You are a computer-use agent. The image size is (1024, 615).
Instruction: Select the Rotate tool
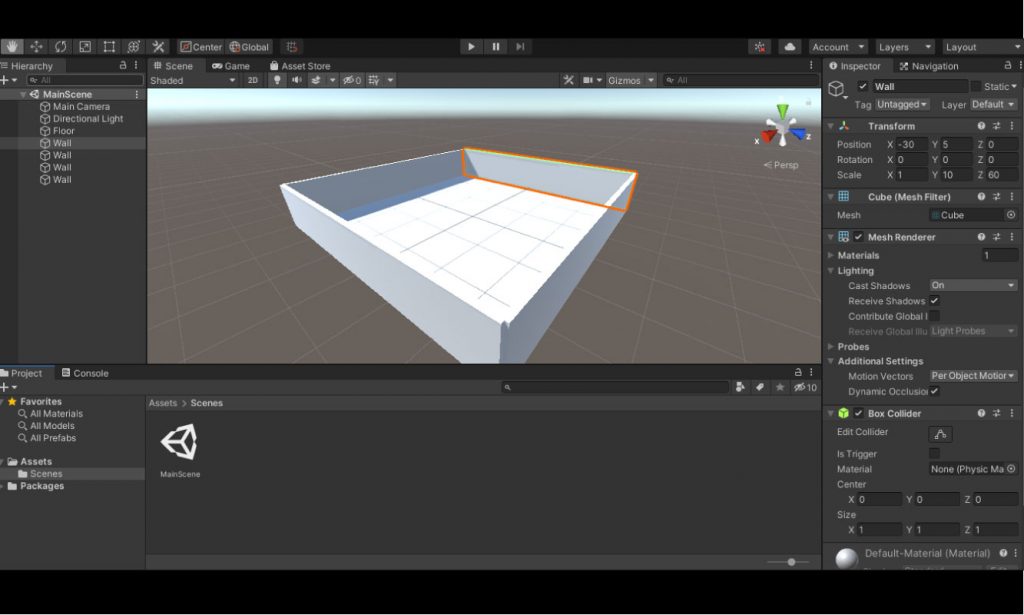click(59, 46)
